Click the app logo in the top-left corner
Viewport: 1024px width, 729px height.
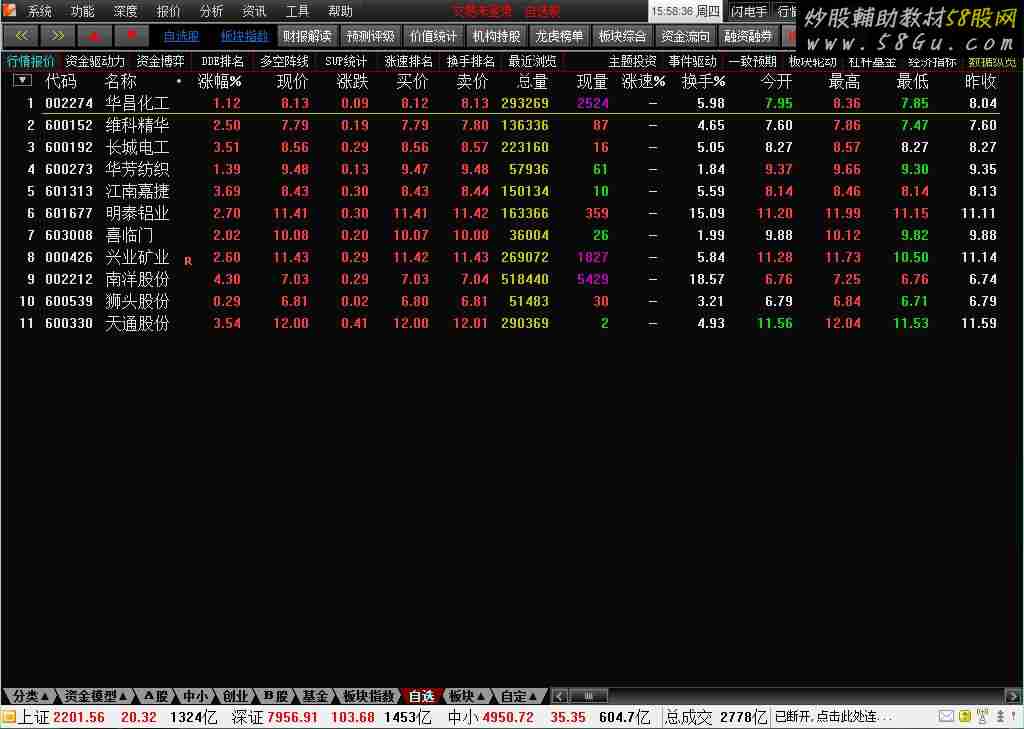tap(10, 9)
